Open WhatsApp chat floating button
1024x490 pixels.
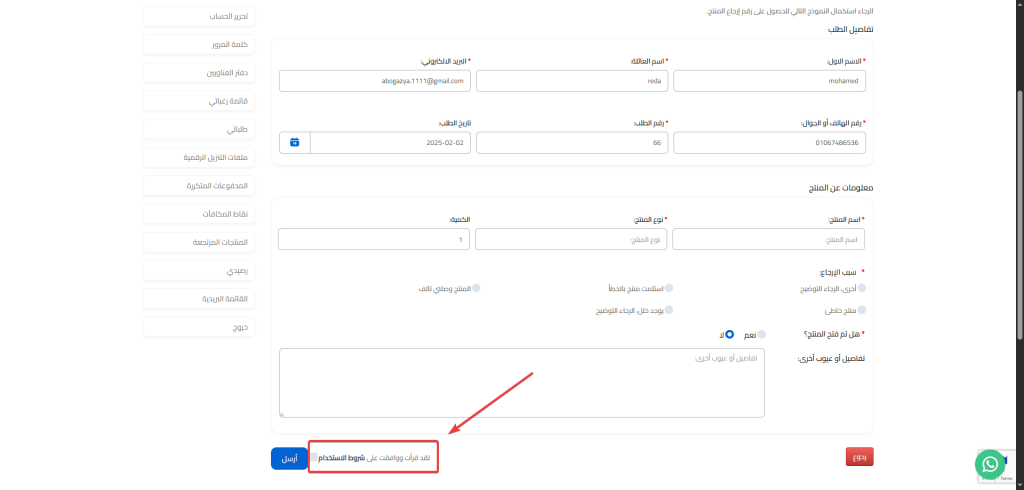pyautogui.click(x=990, y=463)
